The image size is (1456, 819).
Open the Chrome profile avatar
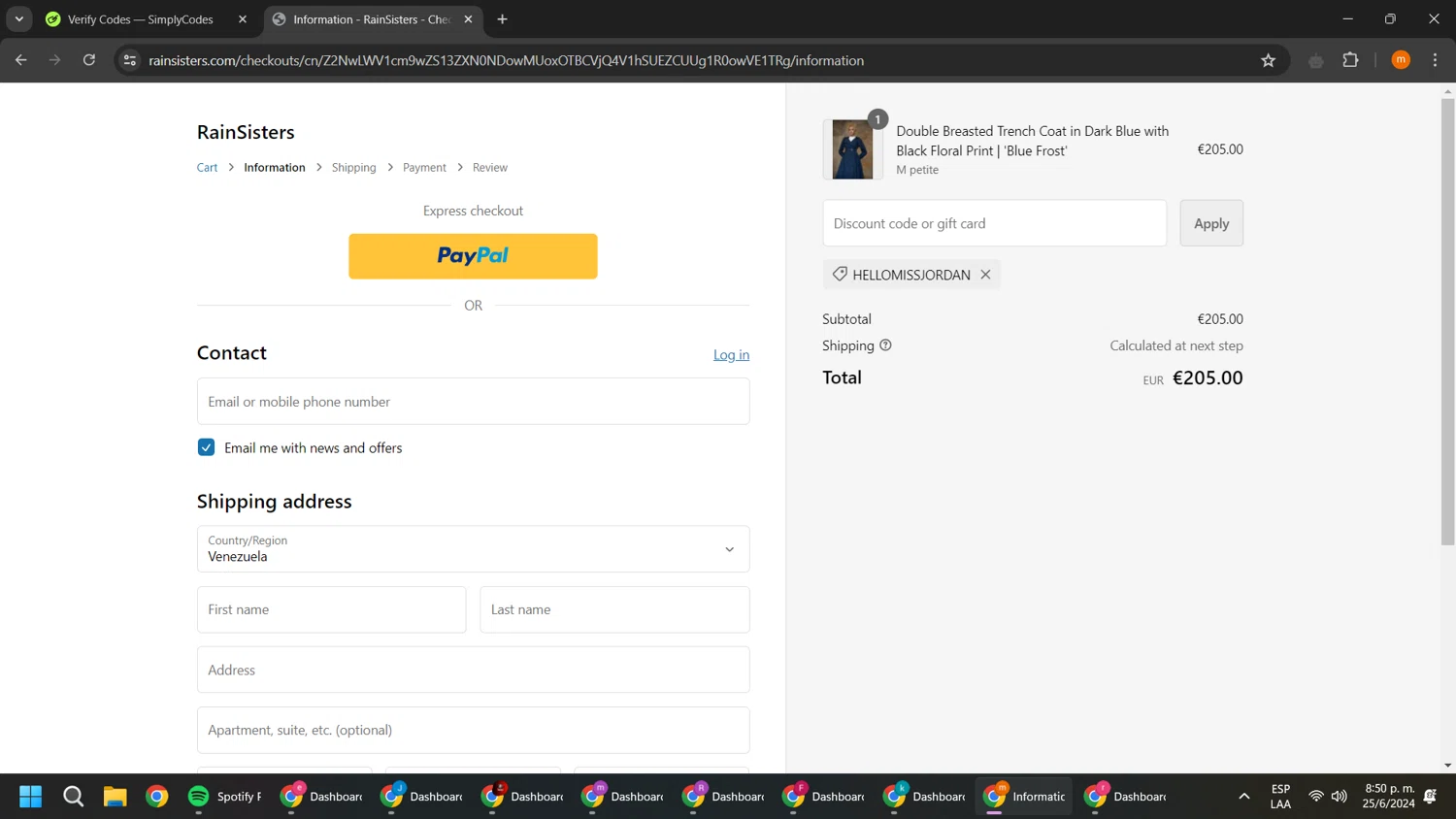(1400, 60)
